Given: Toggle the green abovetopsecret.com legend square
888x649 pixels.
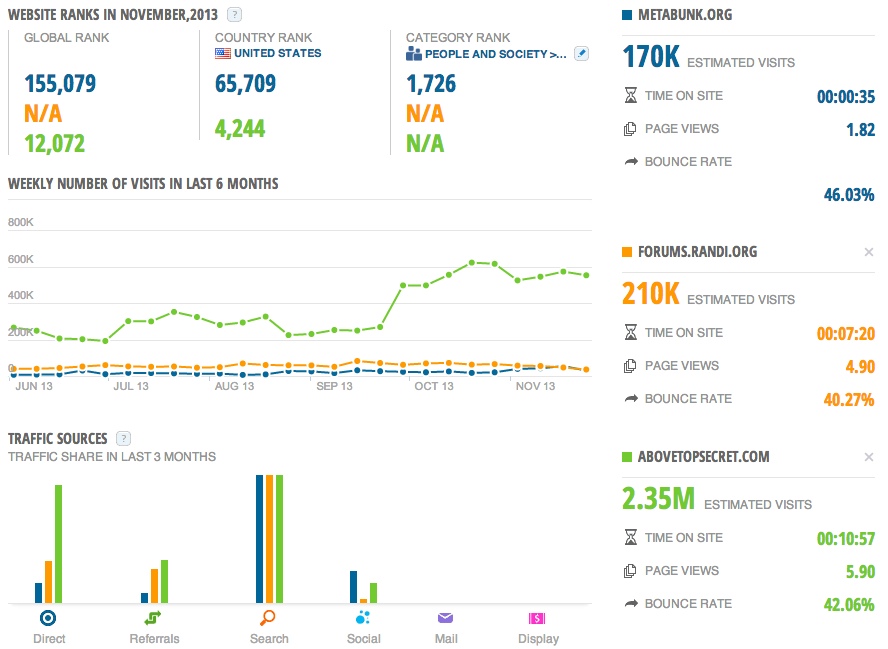Looking at the screenshot, I should coord(626,457).
